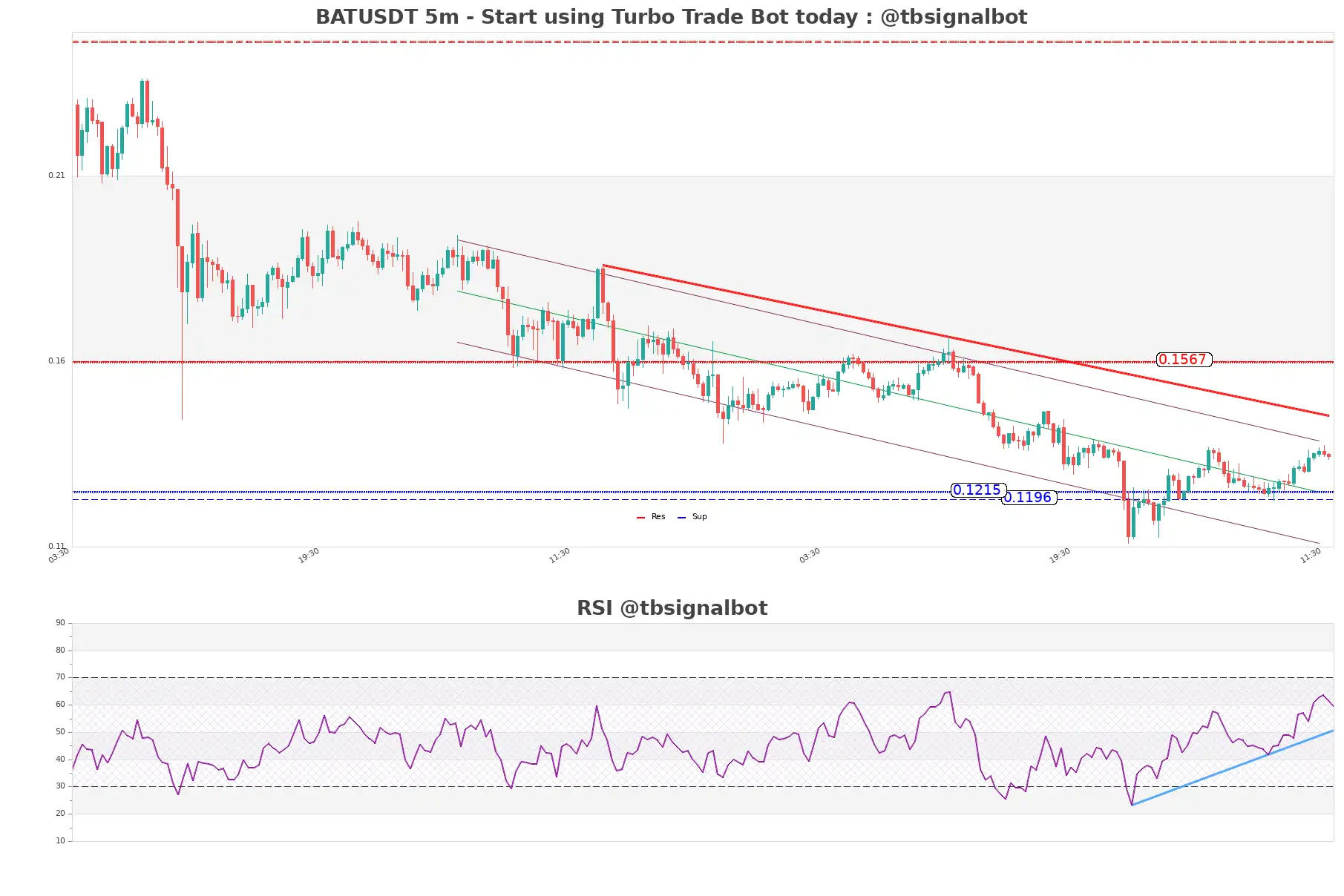Click the Res legend entry
Image resolution: width=1344 pixels, height=896 pixels.
(x=651, y=517)
